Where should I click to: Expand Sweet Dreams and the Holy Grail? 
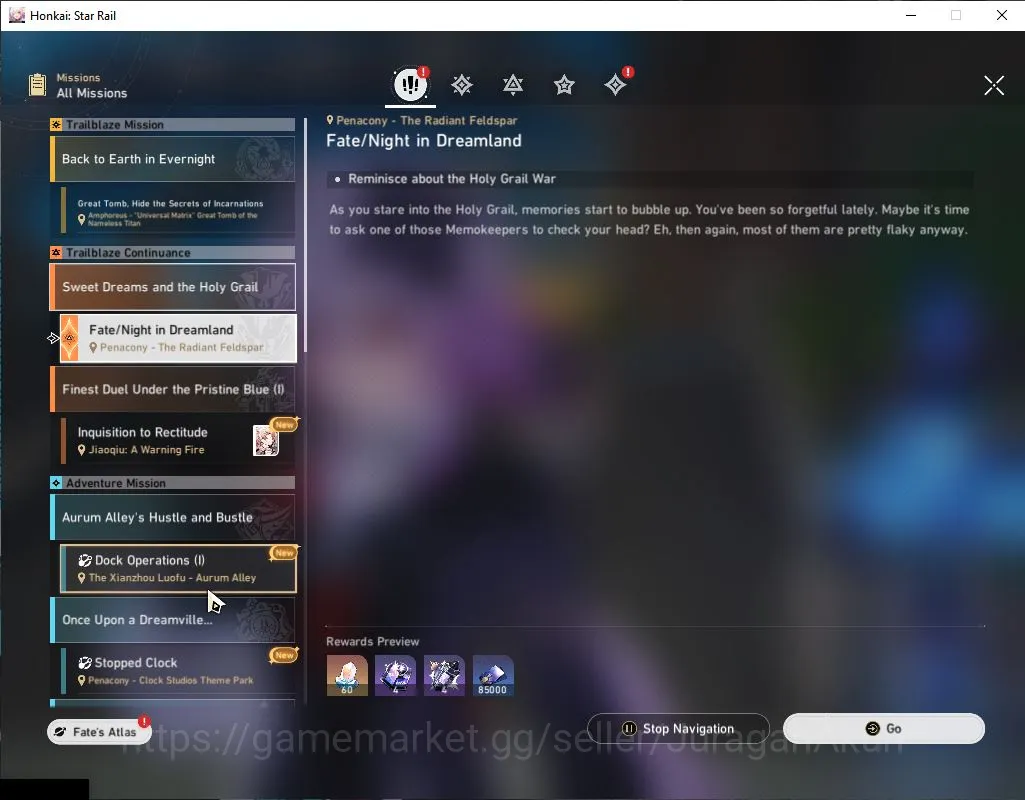pos(173,287)
